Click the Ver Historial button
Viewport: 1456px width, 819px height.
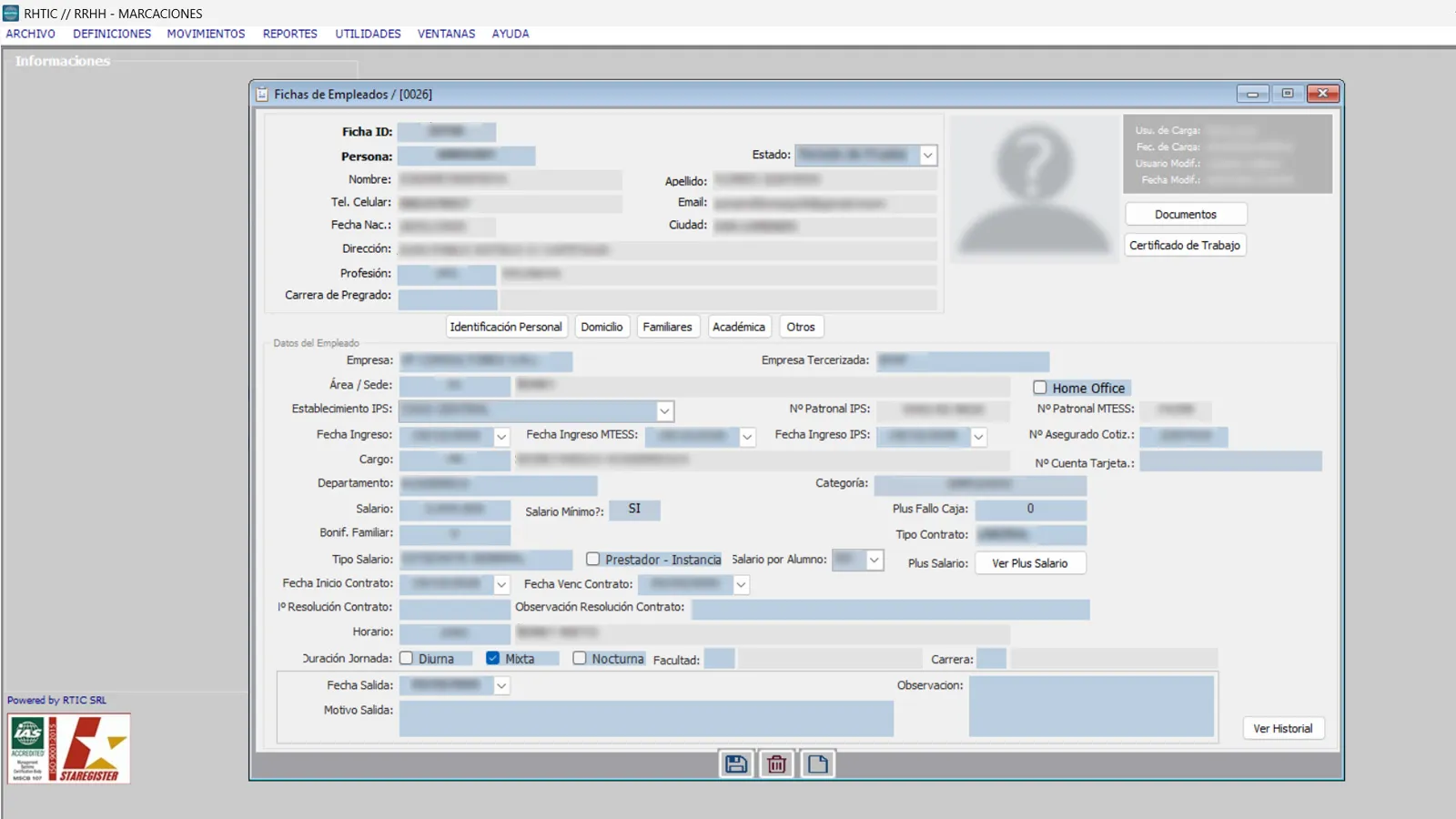(1283, 729)
